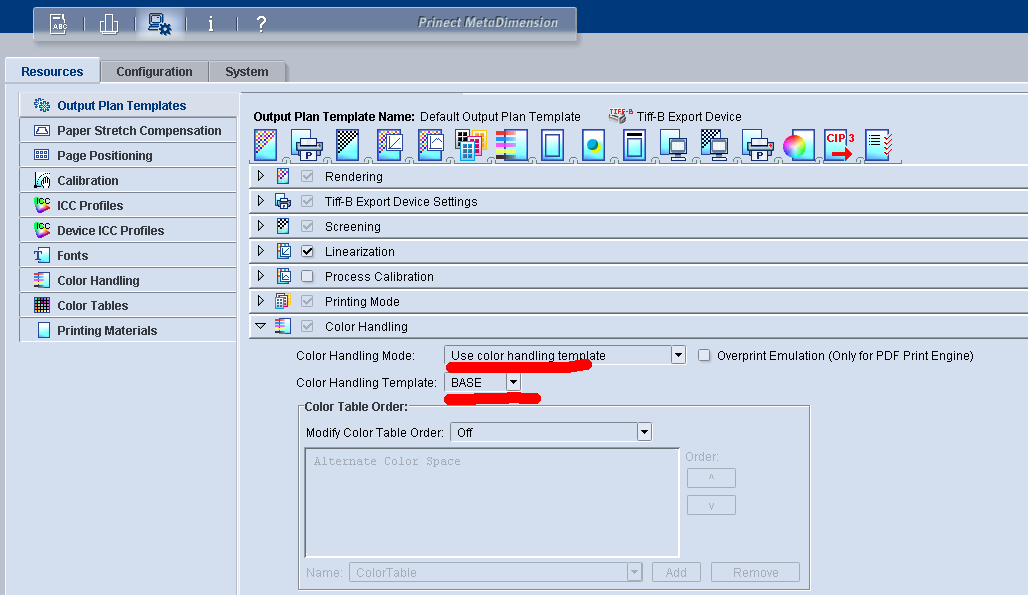Toggle the Rendering row checkbox
This screenshot has width=1028, height=595.
click(x=307, y=176)
